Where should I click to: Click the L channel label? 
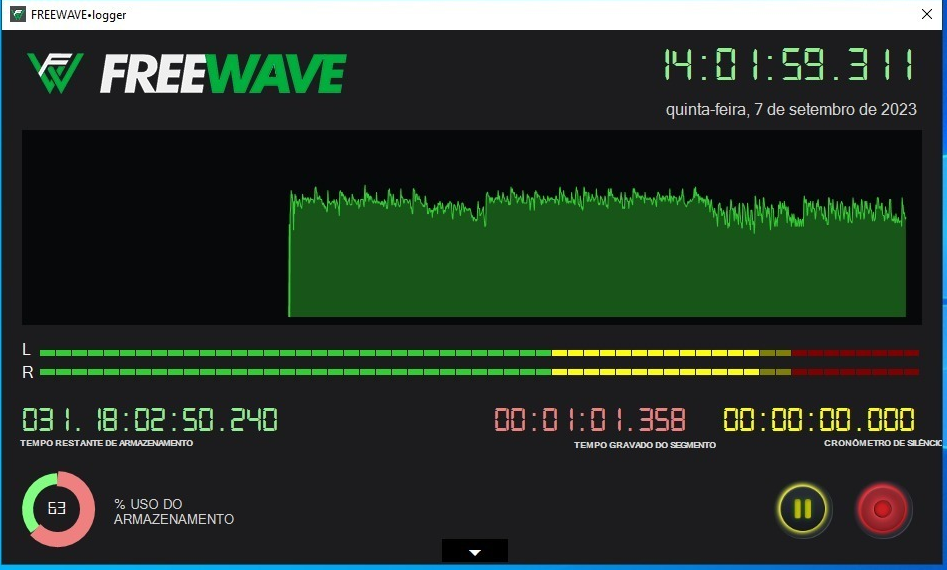coord(26,350)
